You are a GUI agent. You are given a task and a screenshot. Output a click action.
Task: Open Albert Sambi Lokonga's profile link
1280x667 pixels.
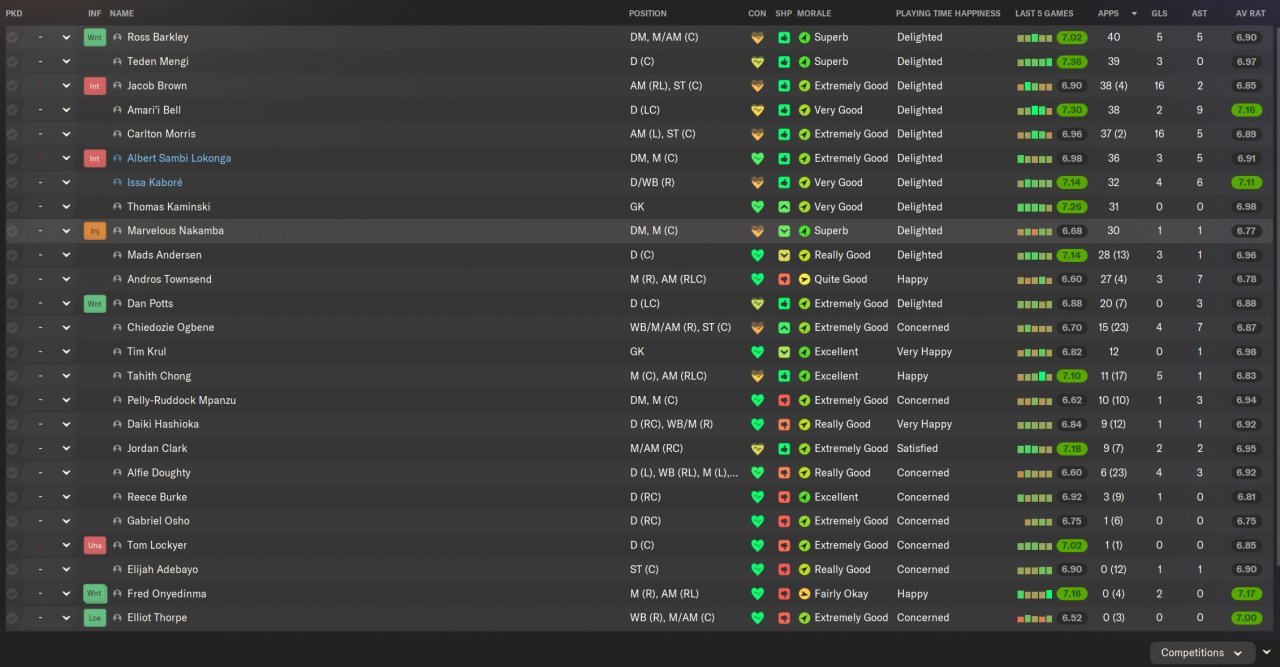pos(179,158)
